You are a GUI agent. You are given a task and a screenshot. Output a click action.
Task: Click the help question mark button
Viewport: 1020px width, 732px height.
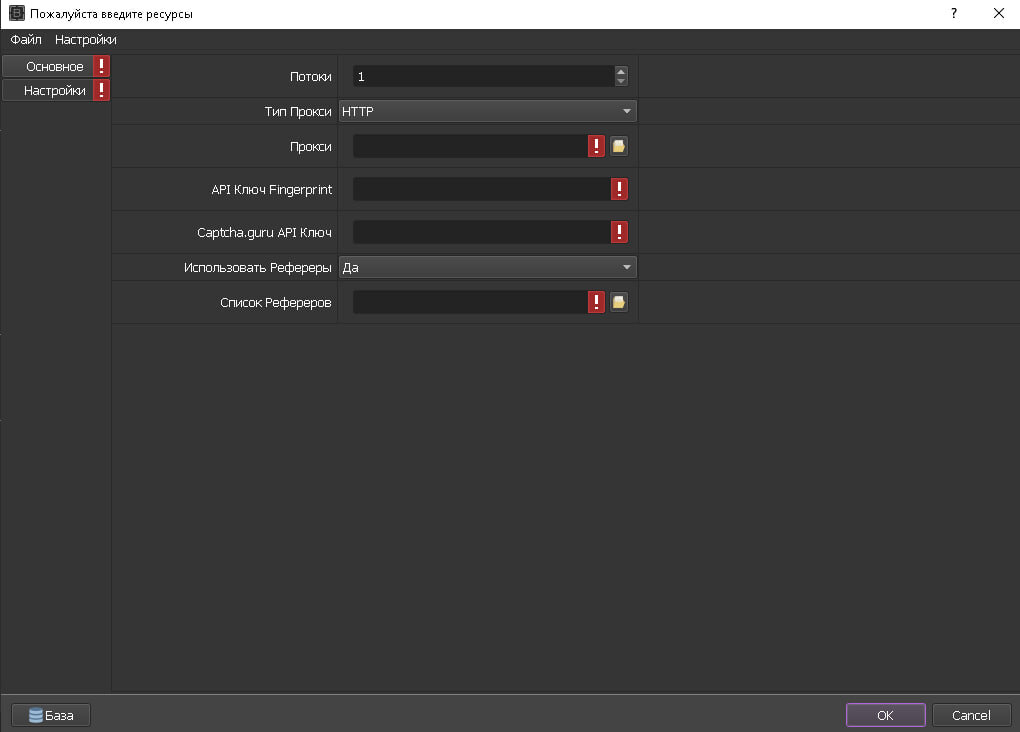coord(954,14)
